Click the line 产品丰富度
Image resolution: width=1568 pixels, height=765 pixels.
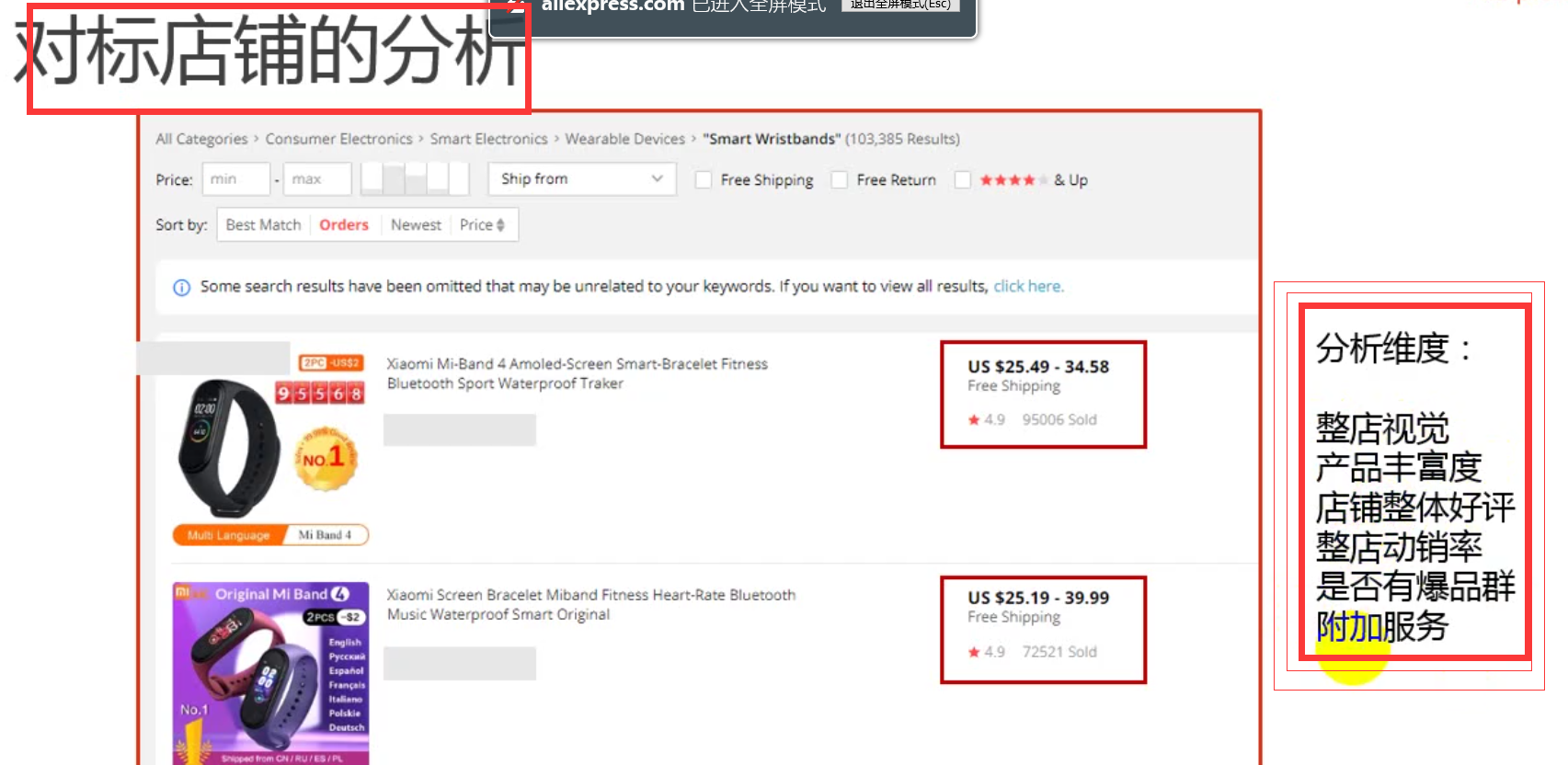(x=1399, y=468)
